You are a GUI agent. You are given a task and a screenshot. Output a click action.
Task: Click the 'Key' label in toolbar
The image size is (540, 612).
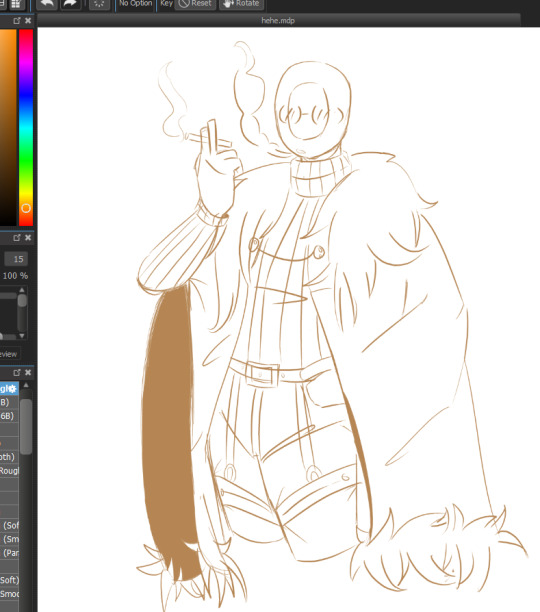coord(166,3)
